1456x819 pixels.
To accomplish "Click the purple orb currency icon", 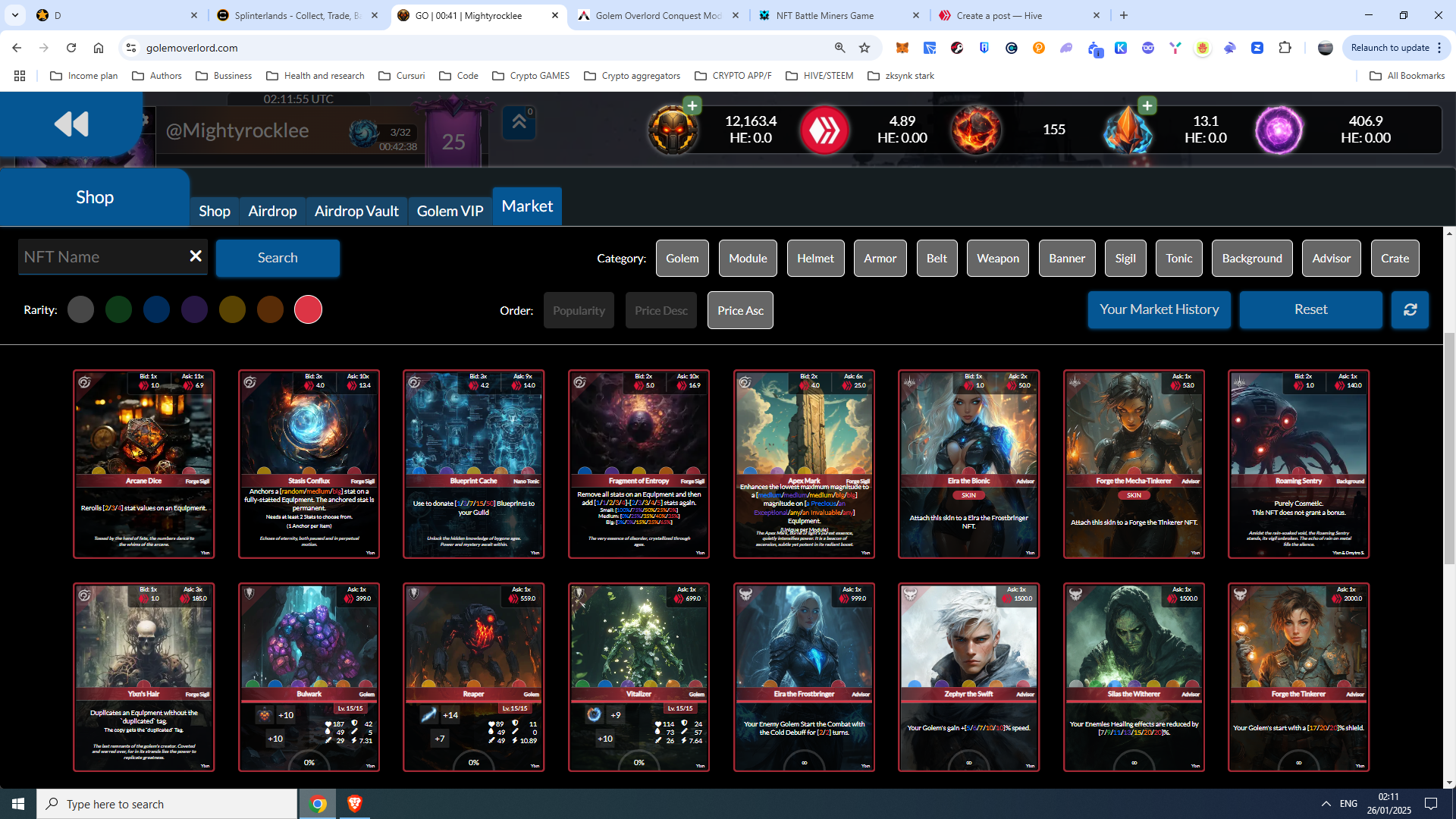I will click(x=1279, y=130).
